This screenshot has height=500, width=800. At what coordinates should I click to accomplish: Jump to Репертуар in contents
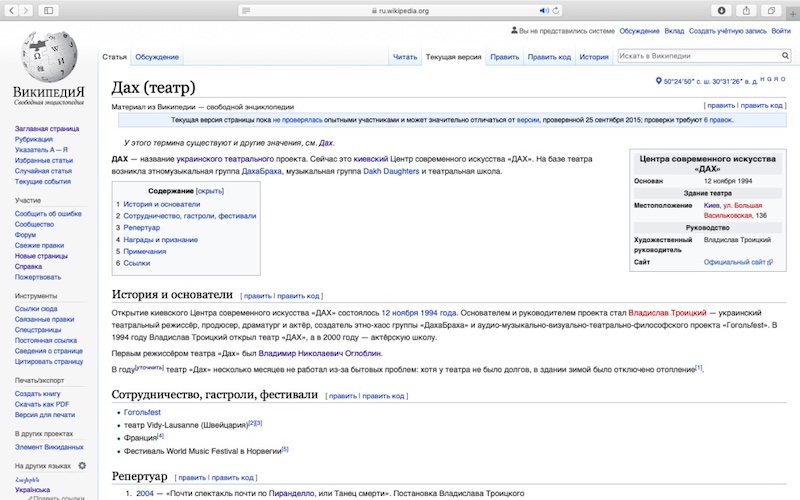[141, 228]
